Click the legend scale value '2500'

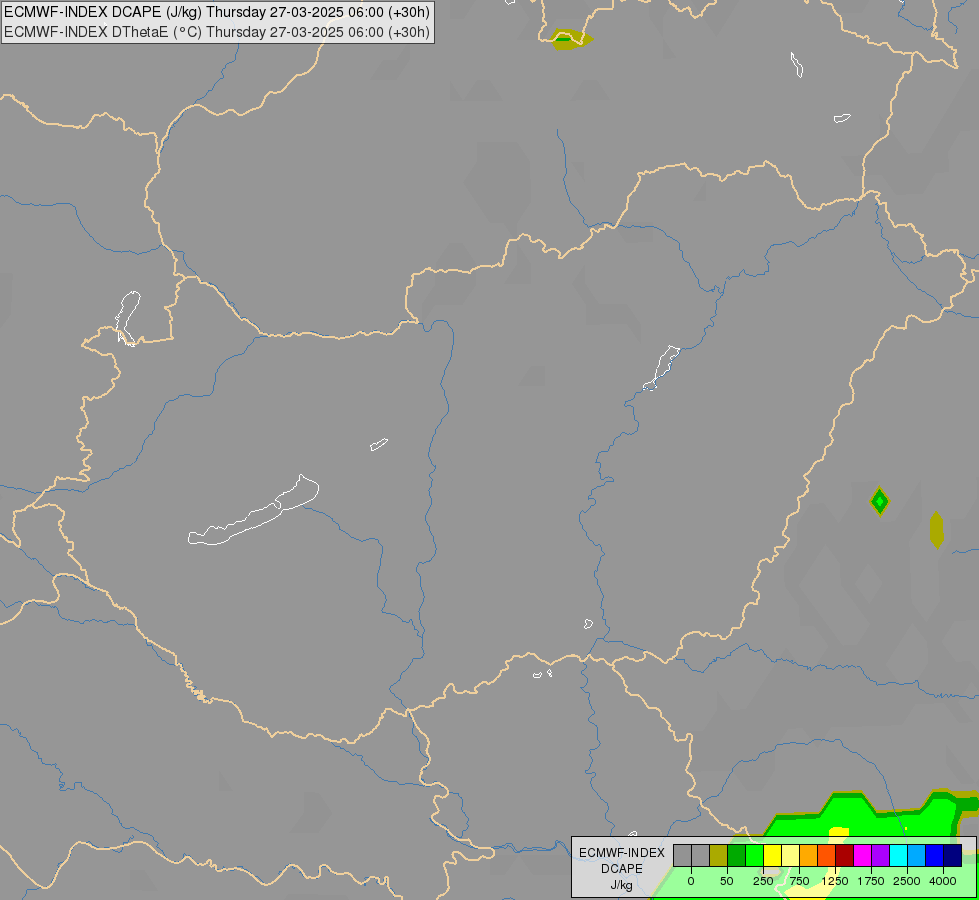pyautogui.click(x=907, y=881)
